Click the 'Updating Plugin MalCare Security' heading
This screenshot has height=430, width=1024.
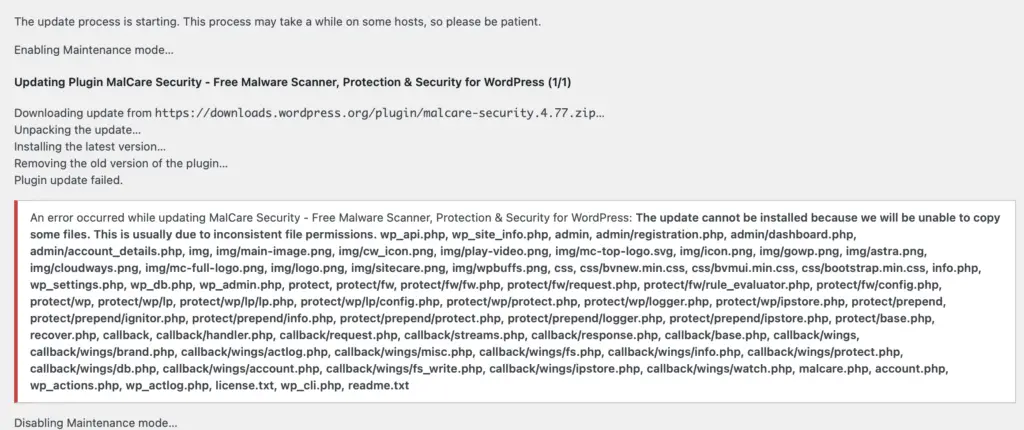pos(293,82)
